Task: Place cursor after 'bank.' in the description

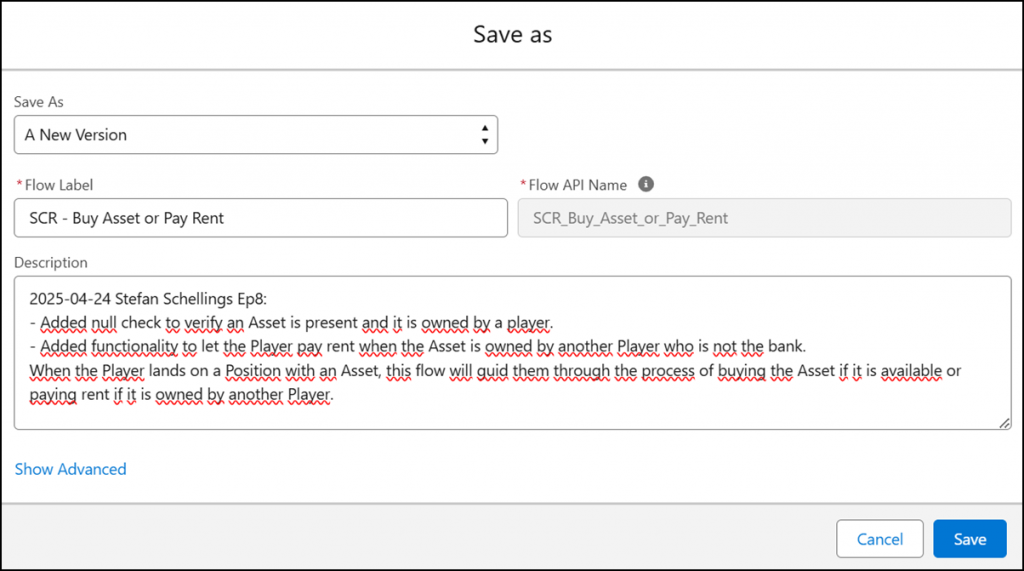Action: click(x=807, y=346)
